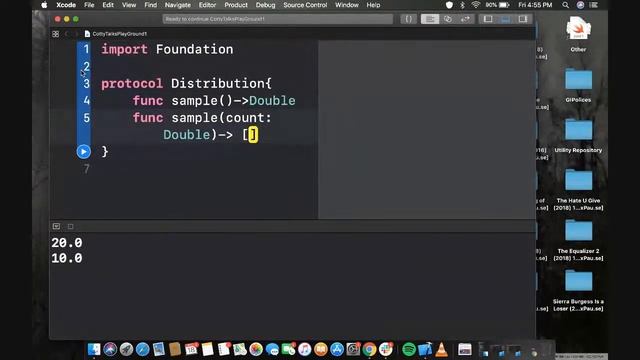The image size is (640, 360).
Task: Open the File menu
Action: click(89, 5)
